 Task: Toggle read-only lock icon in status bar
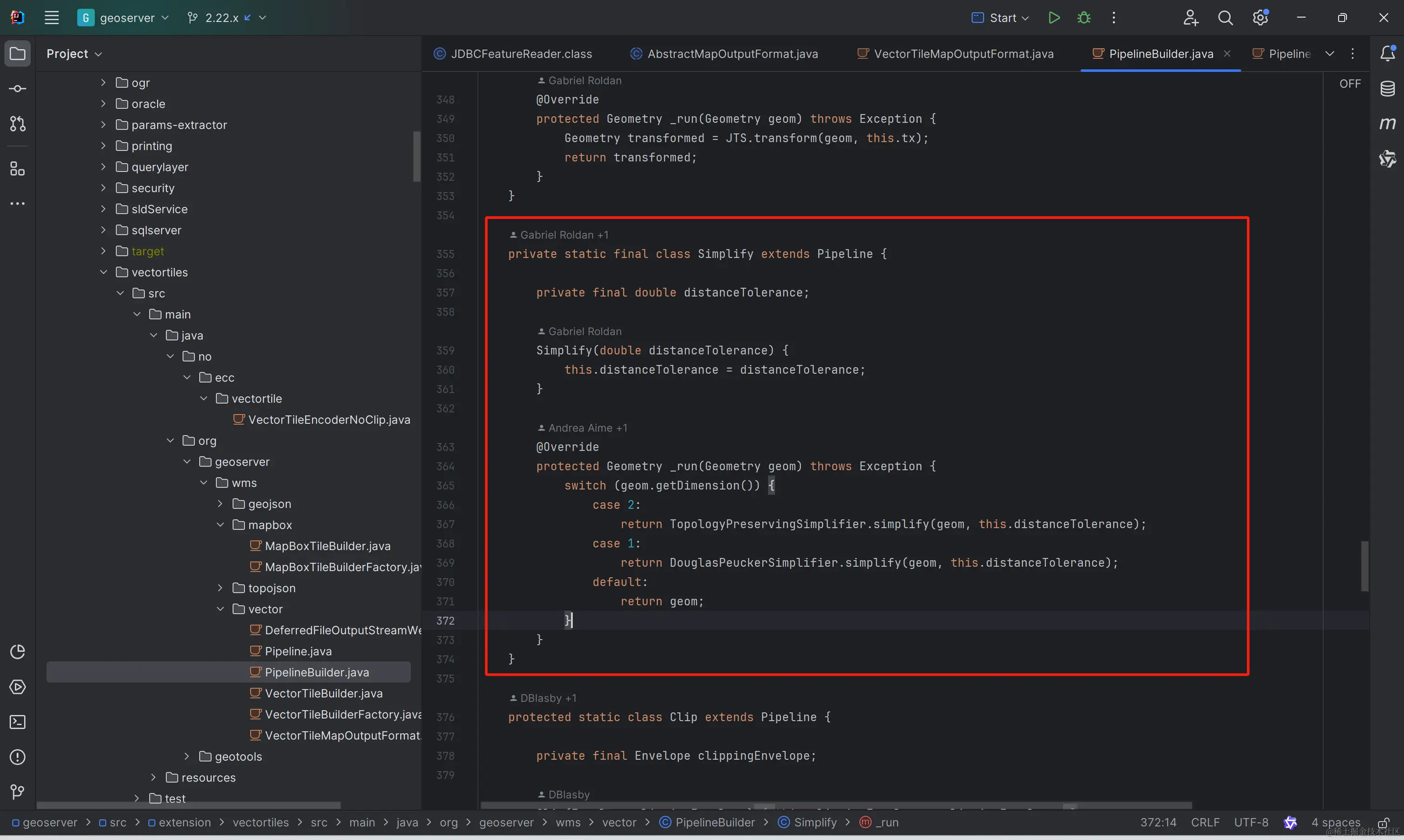click(1383, 822)
